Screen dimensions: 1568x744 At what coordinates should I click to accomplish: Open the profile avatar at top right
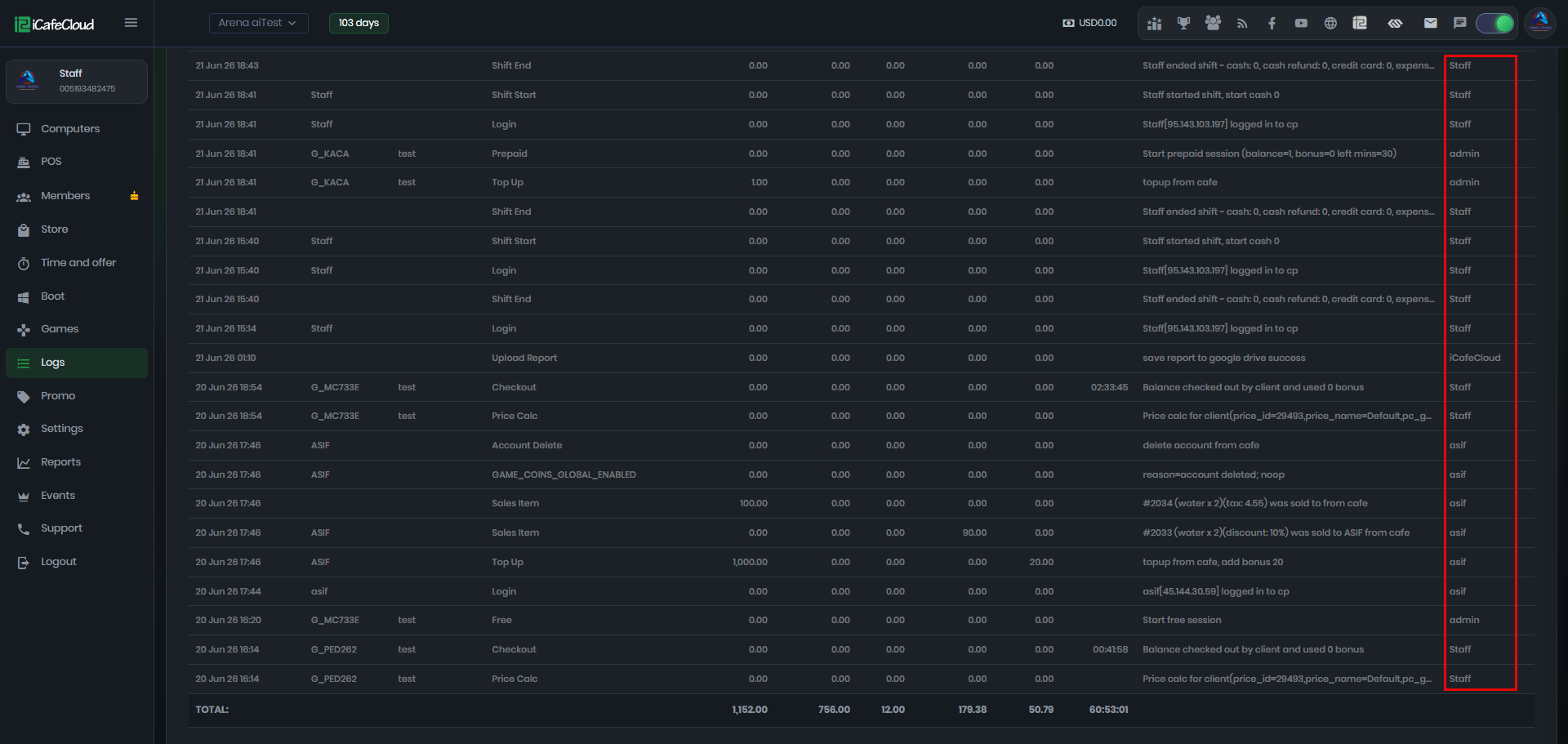1540,23
